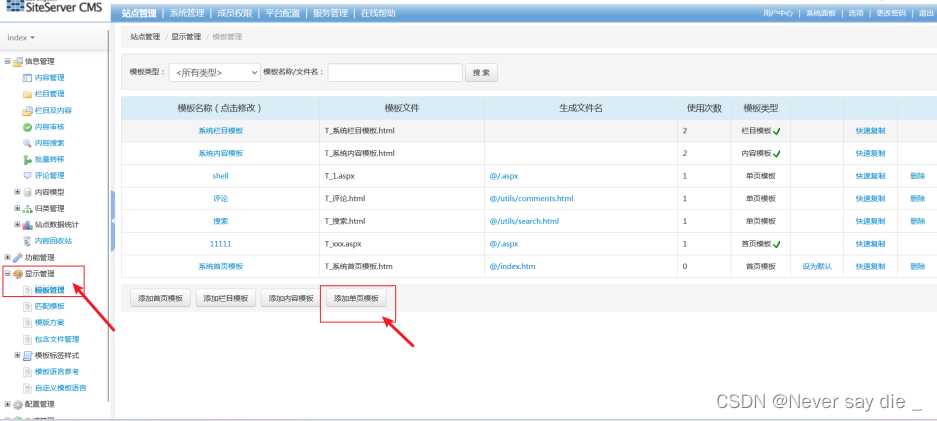The width and height of the screenshot is (937, 421).
Task: Click the 内容管理 table icon in sidebar
Action: point(27,78)
